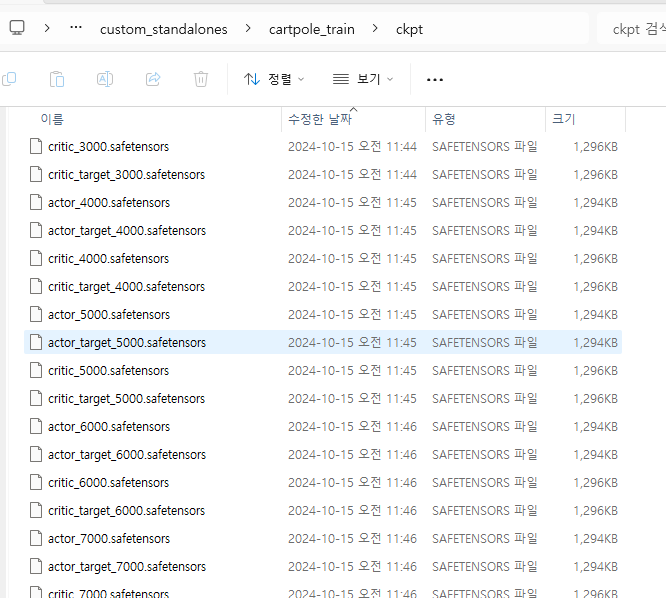The image size is (666, 598).
Task: Click file icon of actor_6000.safetensors
Action: tap(36, 426)
